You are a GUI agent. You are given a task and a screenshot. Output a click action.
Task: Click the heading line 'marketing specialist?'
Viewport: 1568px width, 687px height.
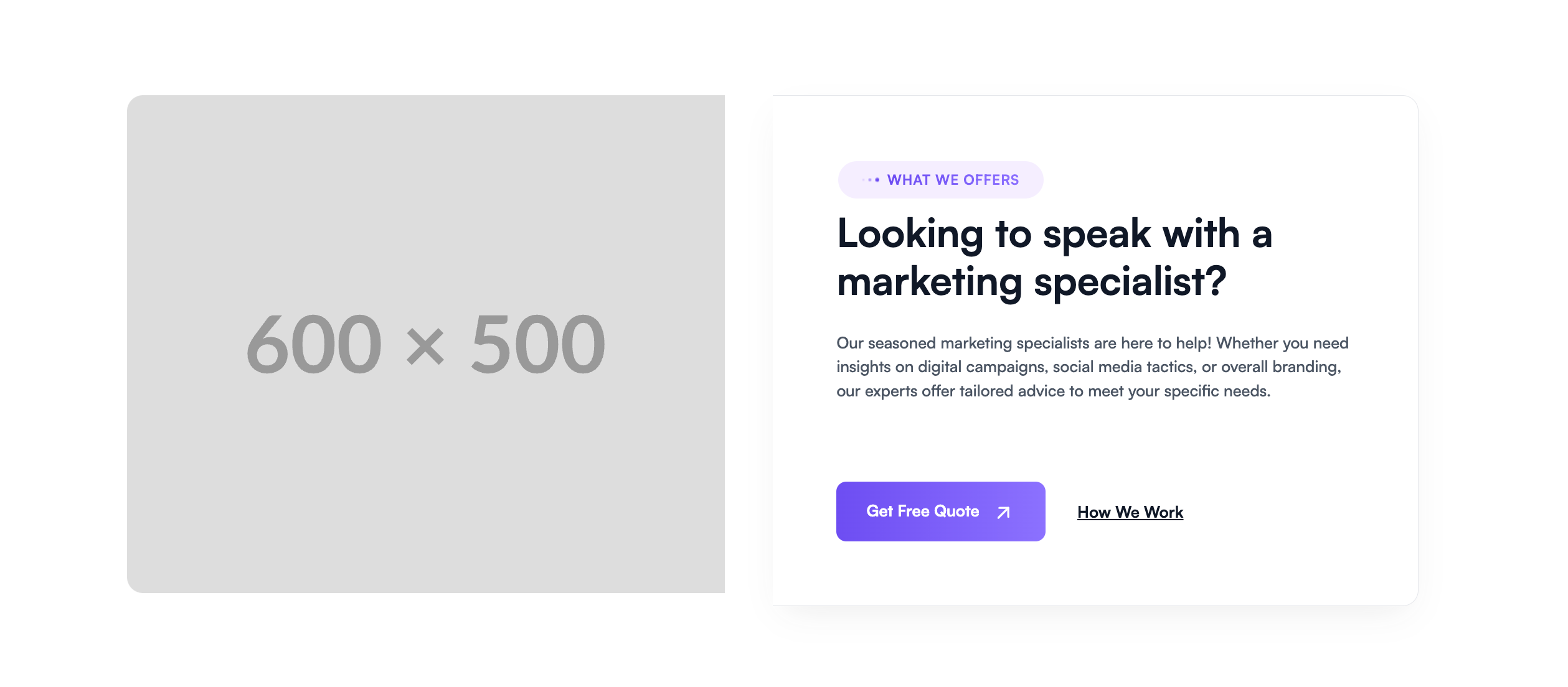(1031, 282)
